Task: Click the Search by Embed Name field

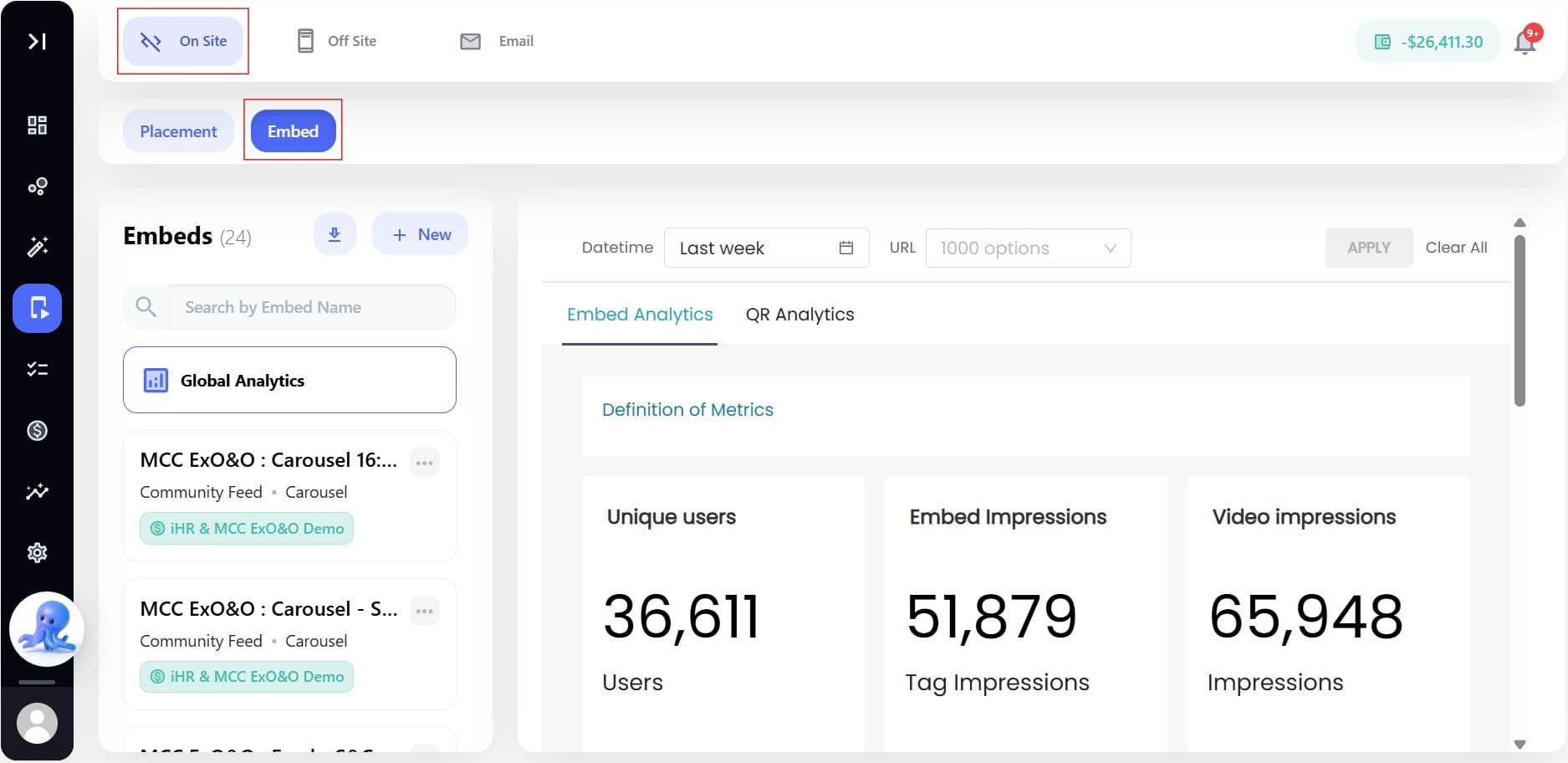Action: point(312,307)
